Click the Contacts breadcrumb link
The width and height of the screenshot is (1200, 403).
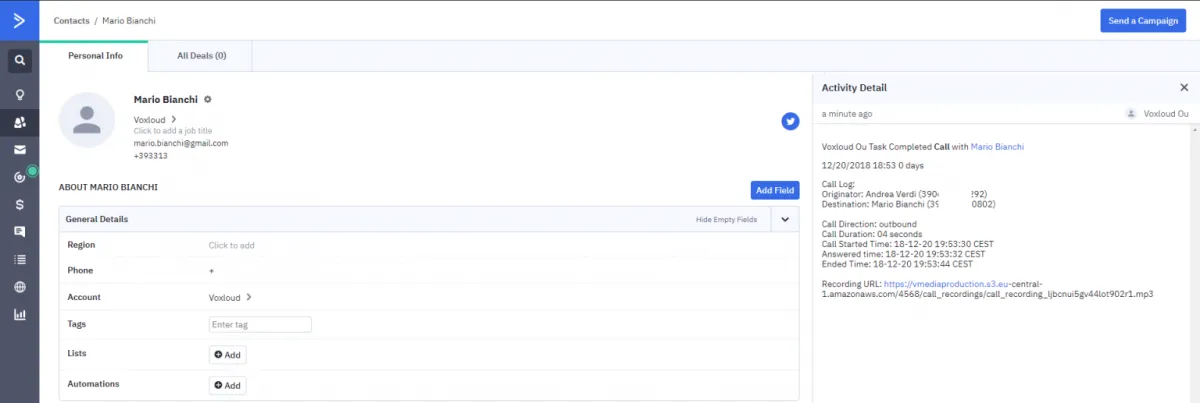point(71,20)
